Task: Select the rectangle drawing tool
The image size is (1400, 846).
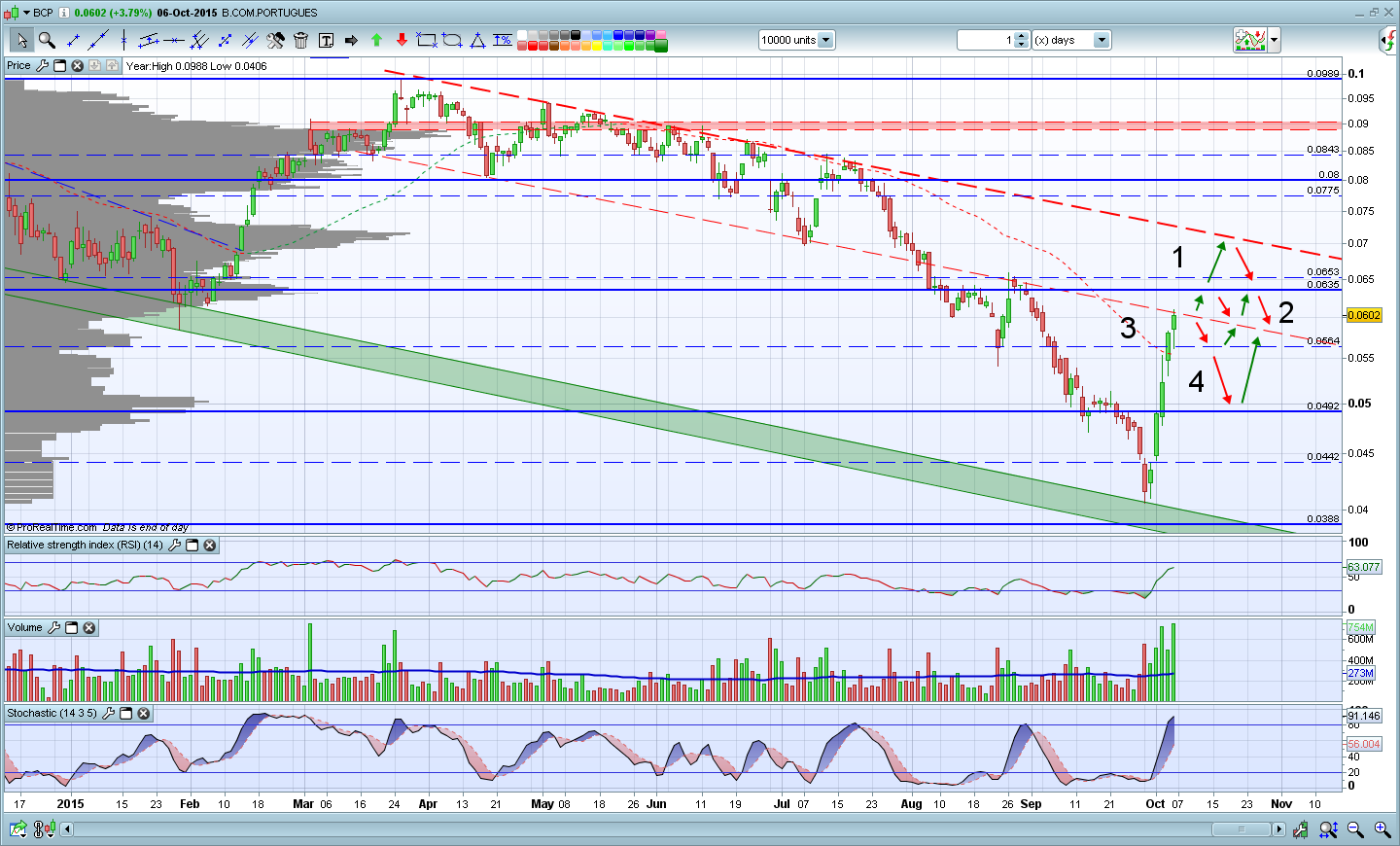Action: click(426, 40)
